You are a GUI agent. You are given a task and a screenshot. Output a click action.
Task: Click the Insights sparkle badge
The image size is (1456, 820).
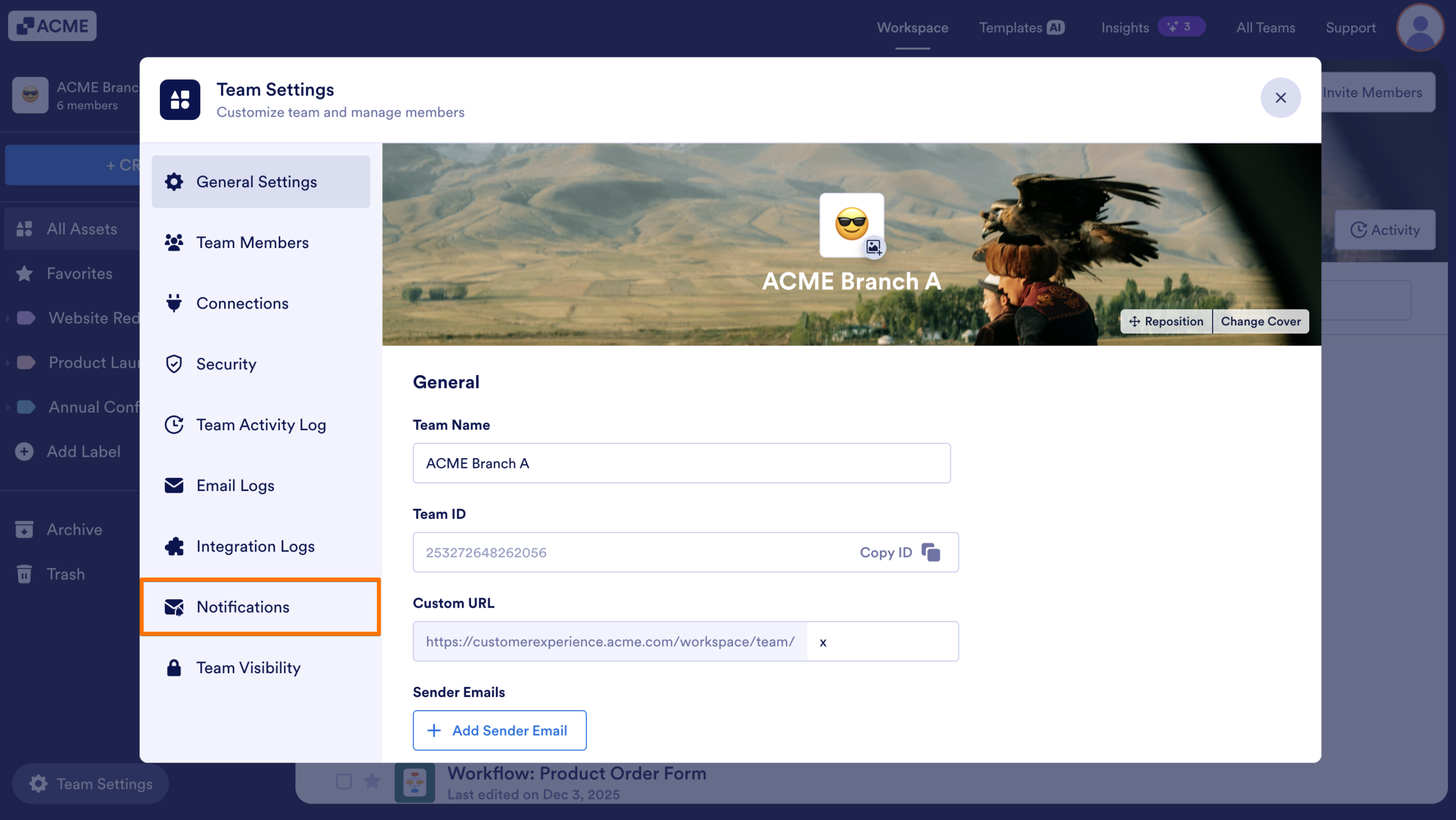[x=1181, y=27]
